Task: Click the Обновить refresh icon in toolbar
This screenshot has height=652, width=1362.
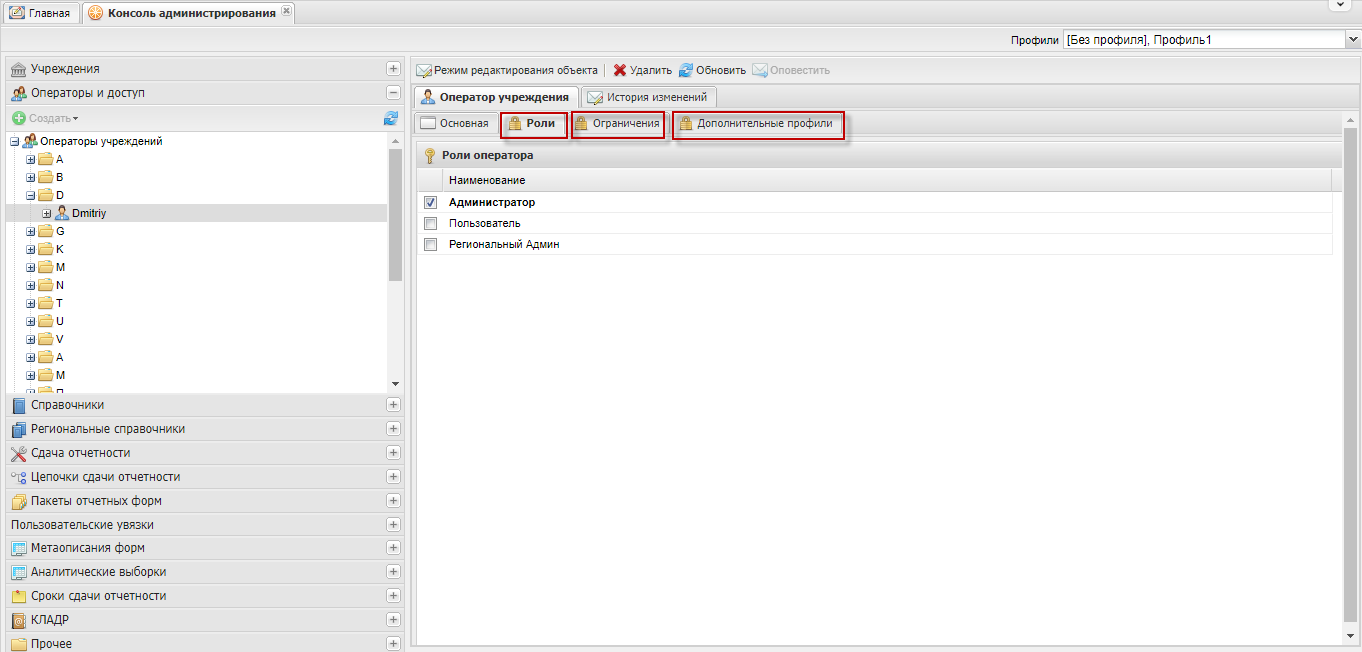Action: coord(686,71)
